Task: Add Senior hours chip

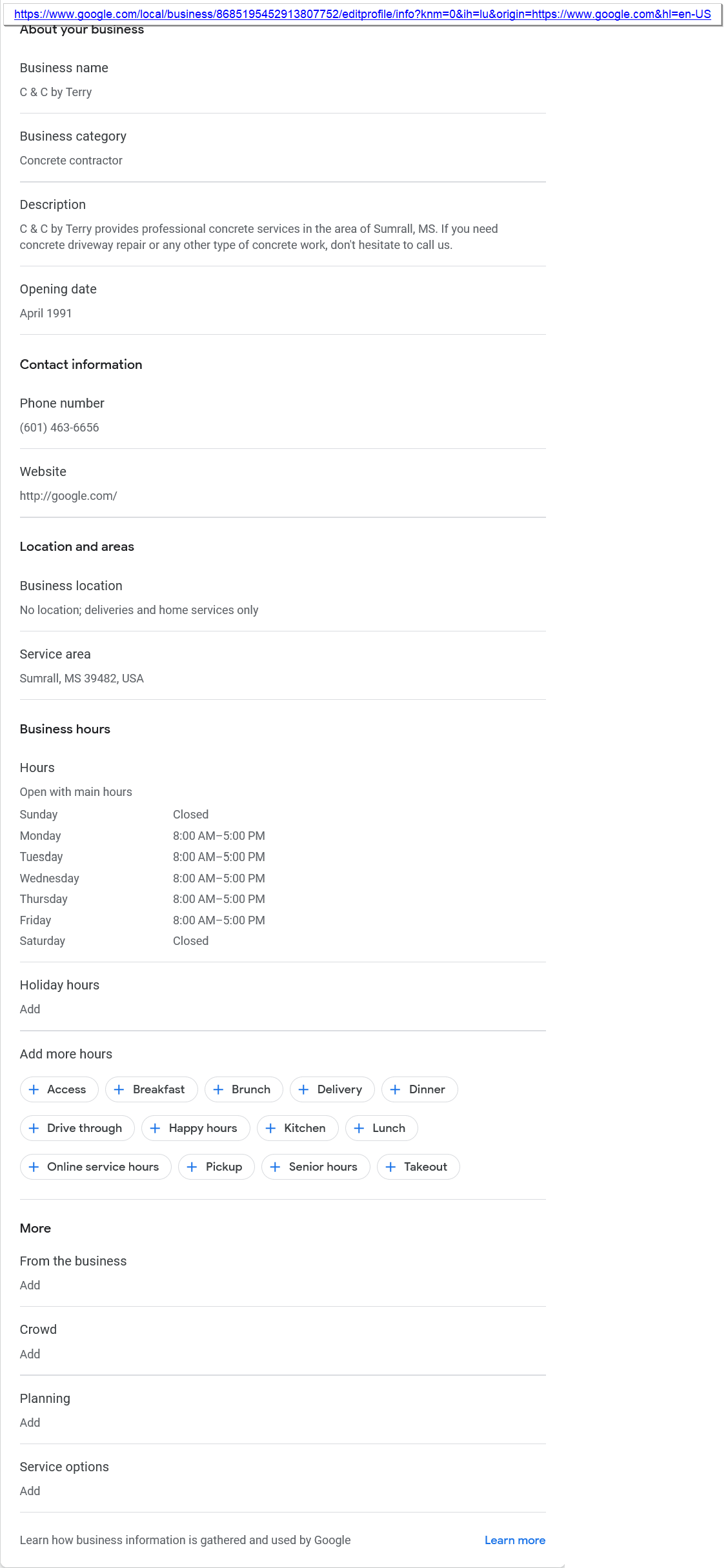Action: click(316, 1167)
